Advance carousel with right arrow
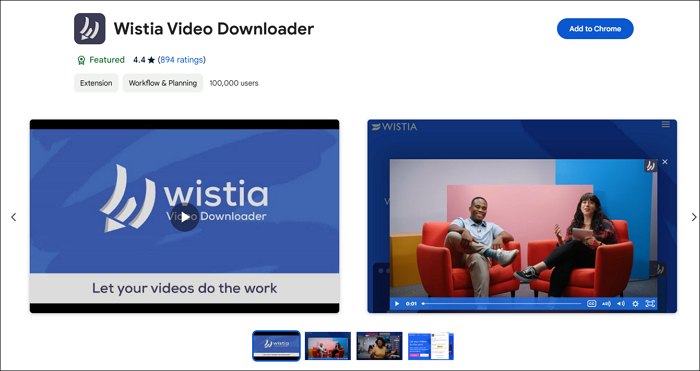700x371 pixels. coord(694,217)
